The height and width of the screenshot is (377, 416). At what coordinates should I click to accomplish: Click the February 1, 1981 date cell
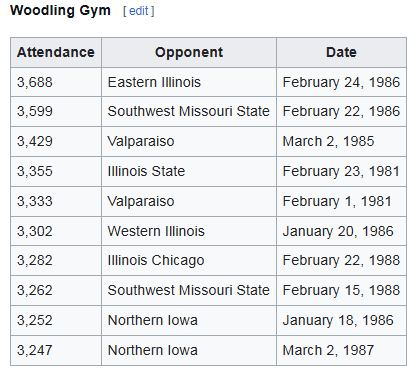341,201
